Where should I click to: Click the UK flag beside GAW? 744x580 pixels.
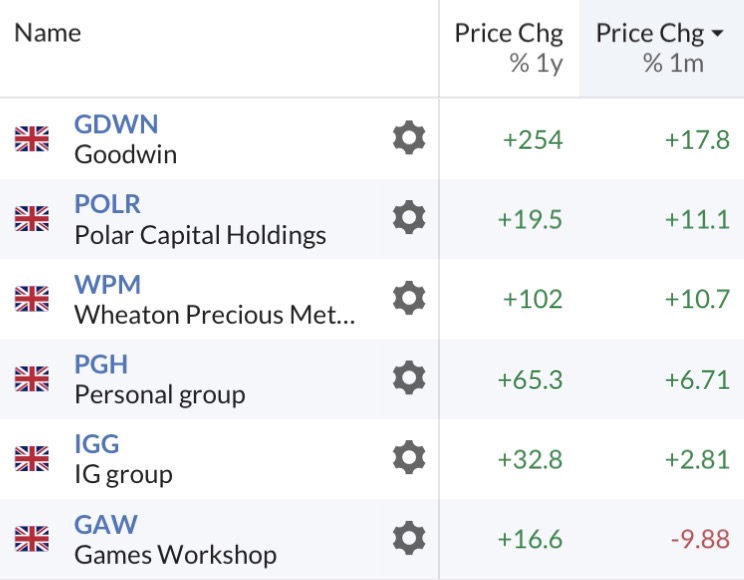[32, 539]
